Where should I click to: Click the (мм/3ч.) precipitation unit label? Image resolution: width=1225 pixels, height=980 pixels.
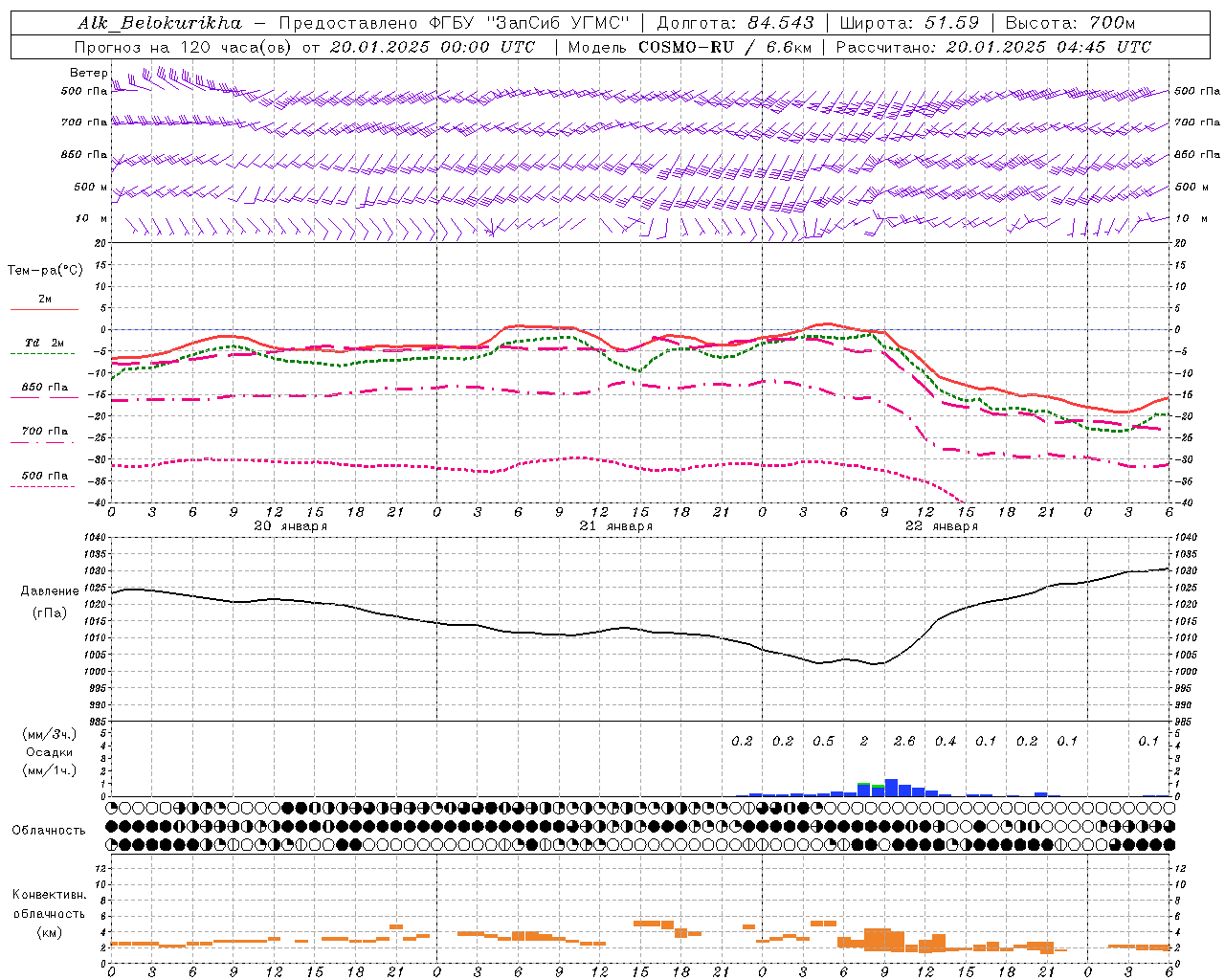coord(50,735)
